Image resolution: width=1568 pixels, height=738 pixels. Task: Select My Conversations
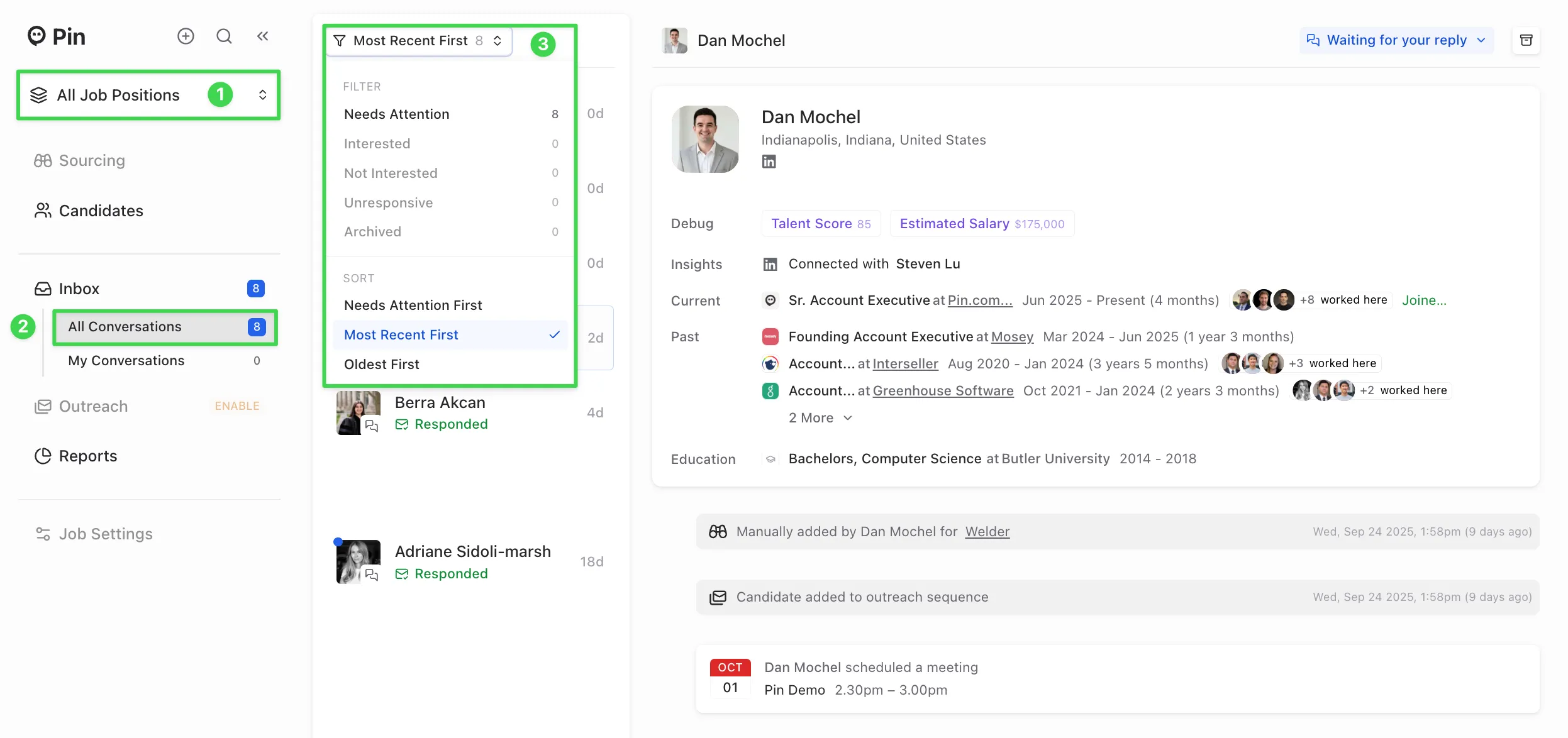(165, 361)
